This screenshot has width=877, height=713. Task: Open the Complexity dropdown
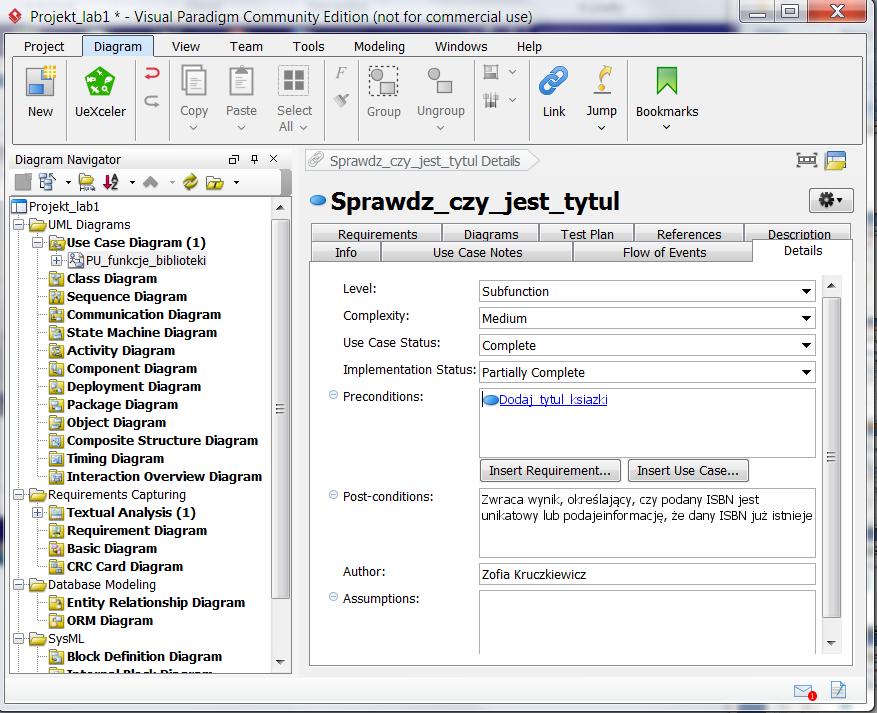tap(806, 318)
